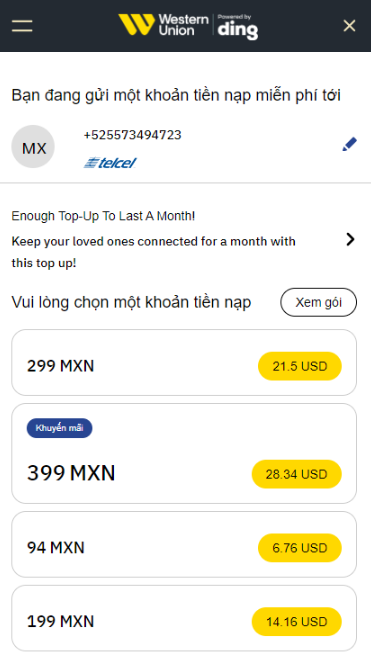Image resolution: width=371 pixels, height=657 pixels.
Task: Click the 6.76 USD price badge
Action: click(300, 548)
